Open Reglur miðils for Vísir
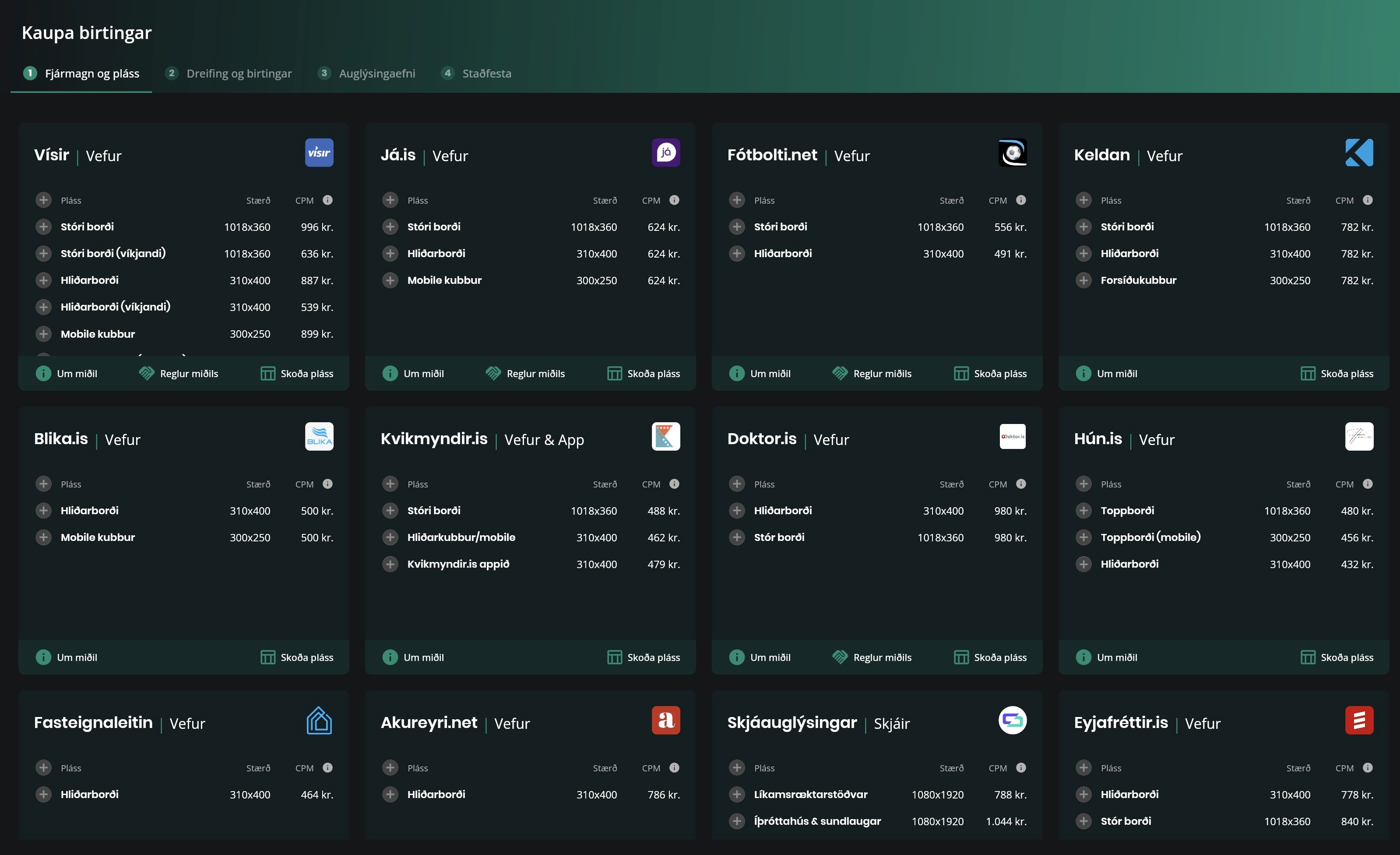Viewport: 1400px width, 855px height. point(179,373)
